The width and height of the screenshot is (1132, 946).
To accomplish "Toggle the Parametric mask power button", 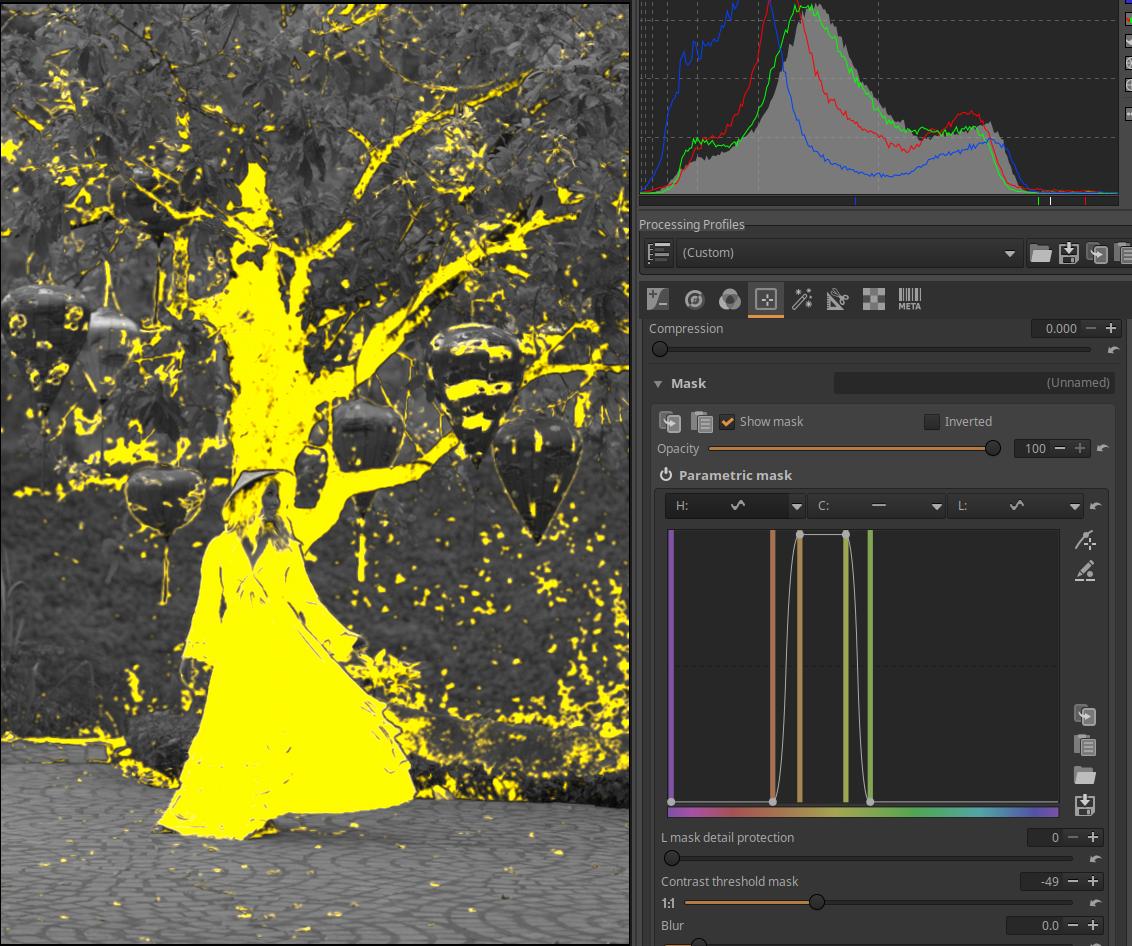I will click(x=666, y=476).
